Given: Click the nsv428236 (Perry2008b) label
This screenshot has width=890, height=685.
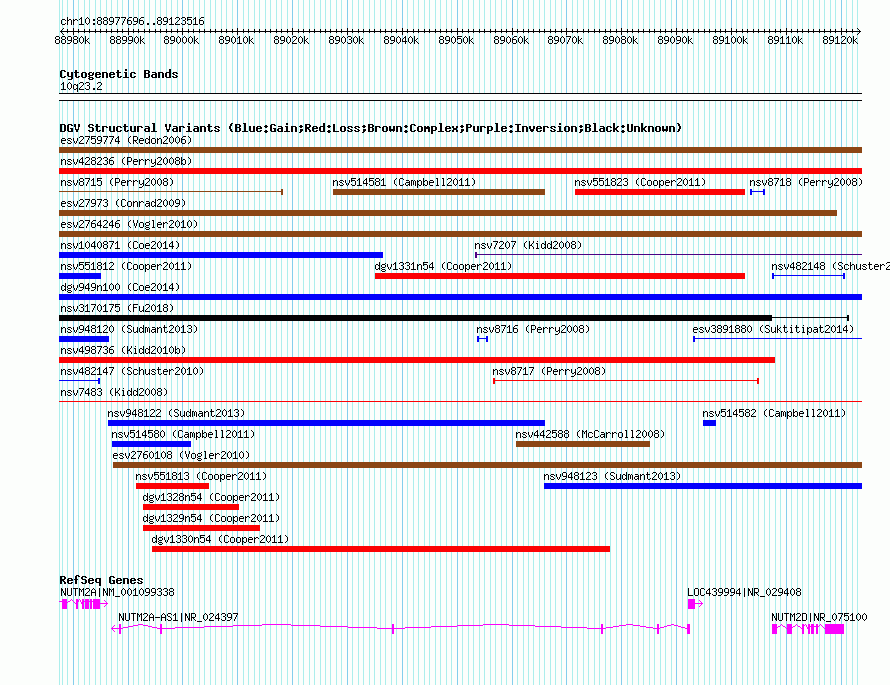Looking at the screenshot, I should click(x=126, y=161).
